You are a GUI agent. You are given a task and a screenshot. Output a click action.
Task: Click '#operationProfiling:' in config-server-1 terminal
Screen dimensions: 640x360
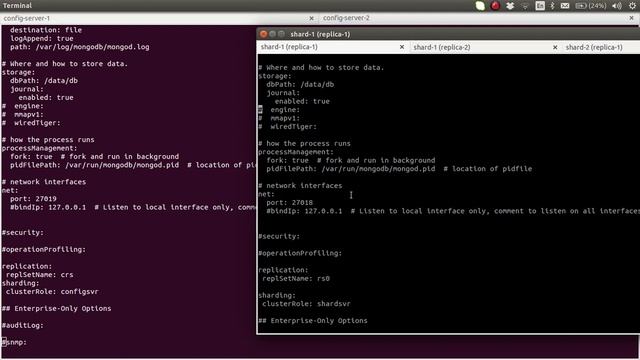tap(44, 249)
